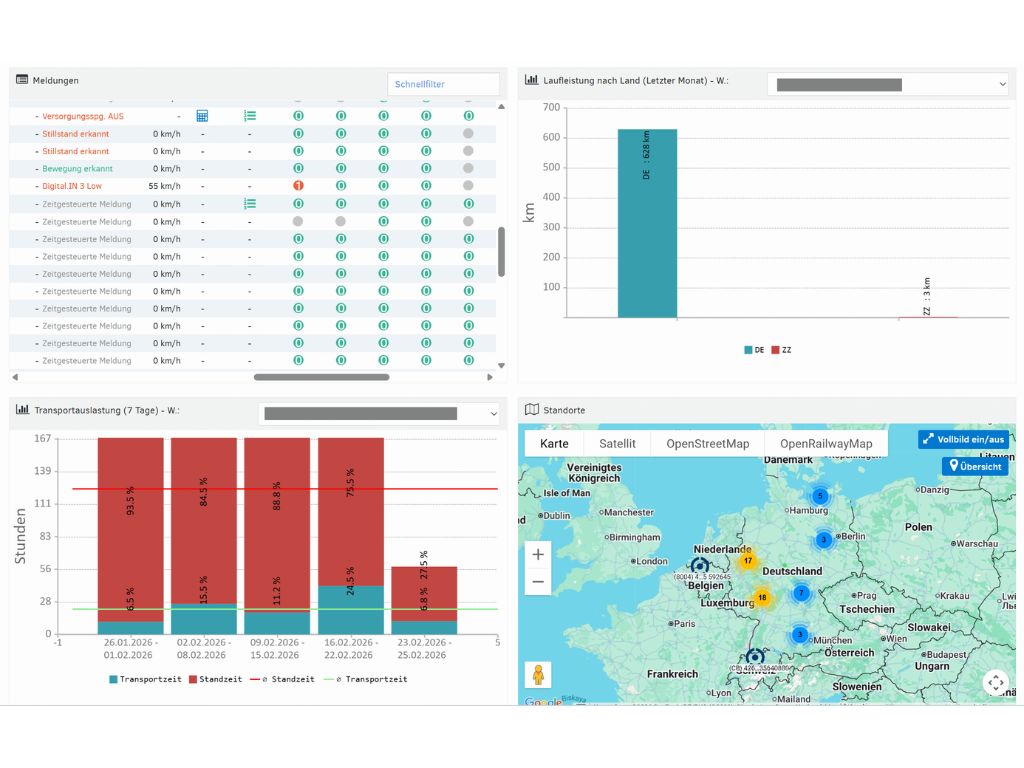Open the calculator icon in Versorgungsspg. AUS row

(x=202, y=116)
